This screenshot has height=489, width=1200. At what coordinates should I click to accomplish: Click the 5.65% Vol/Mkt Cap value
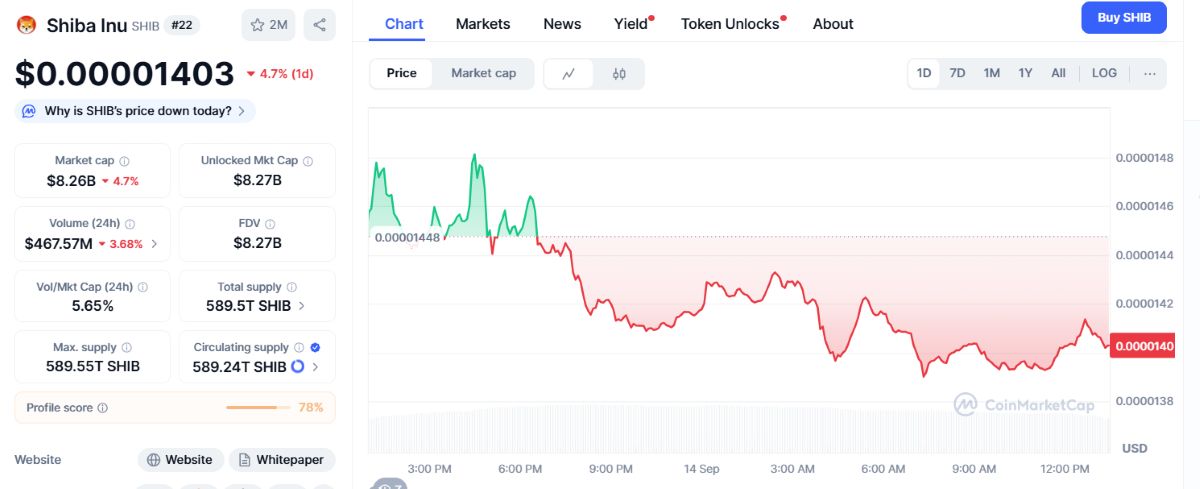93,306
